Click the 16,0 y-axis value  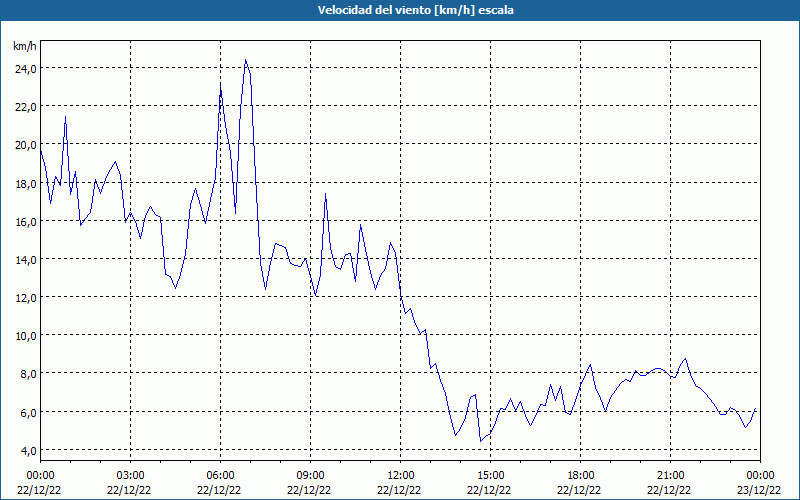pos(26,221)
